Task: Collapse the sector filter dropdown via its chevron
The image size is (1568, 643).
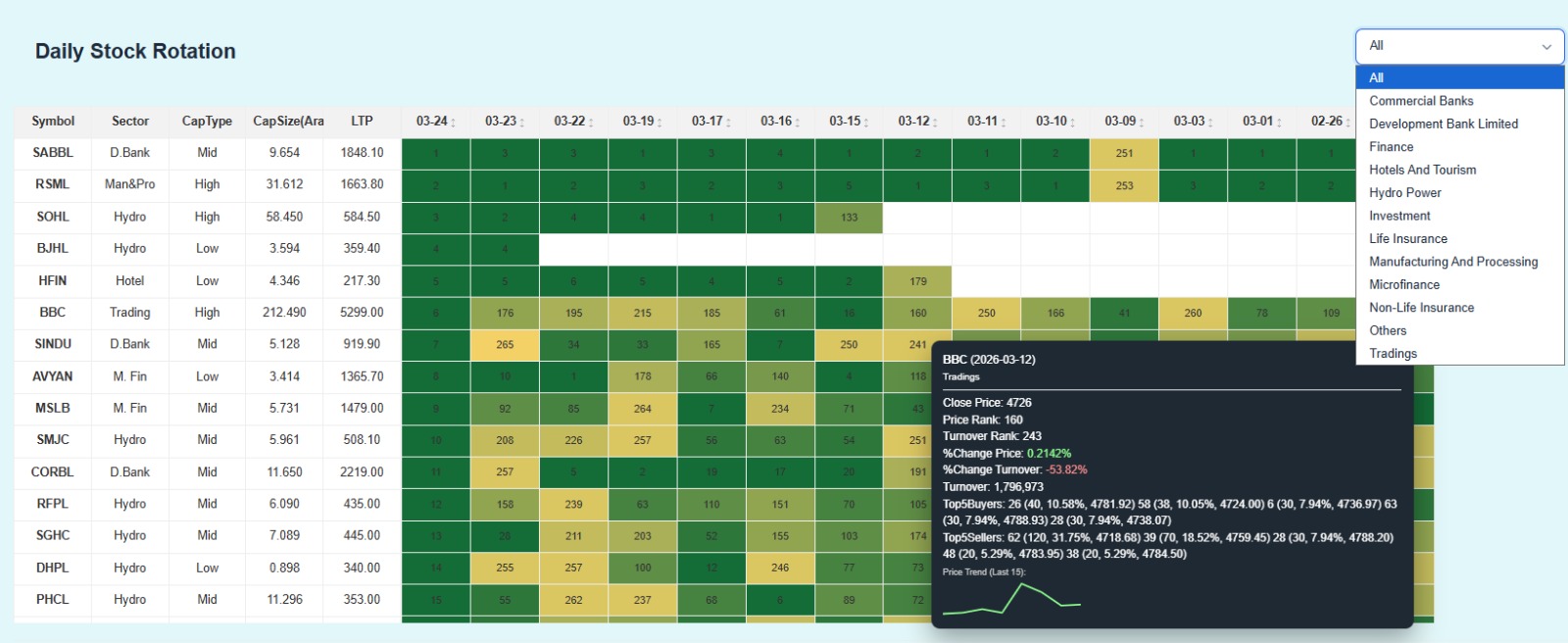Action: [x=1546, y=47]
